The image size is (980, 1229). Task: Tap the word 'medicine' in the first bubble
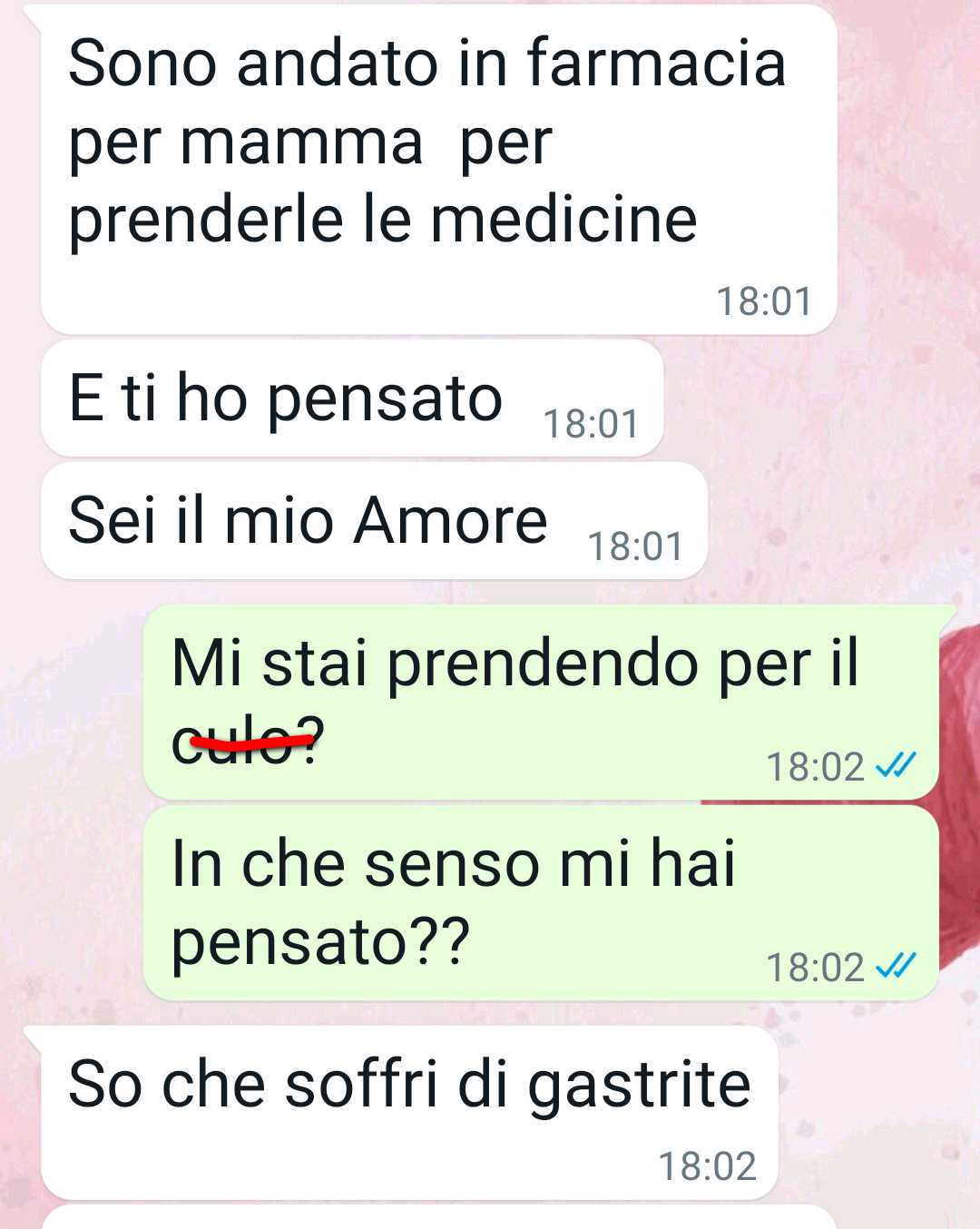[563, 219]
